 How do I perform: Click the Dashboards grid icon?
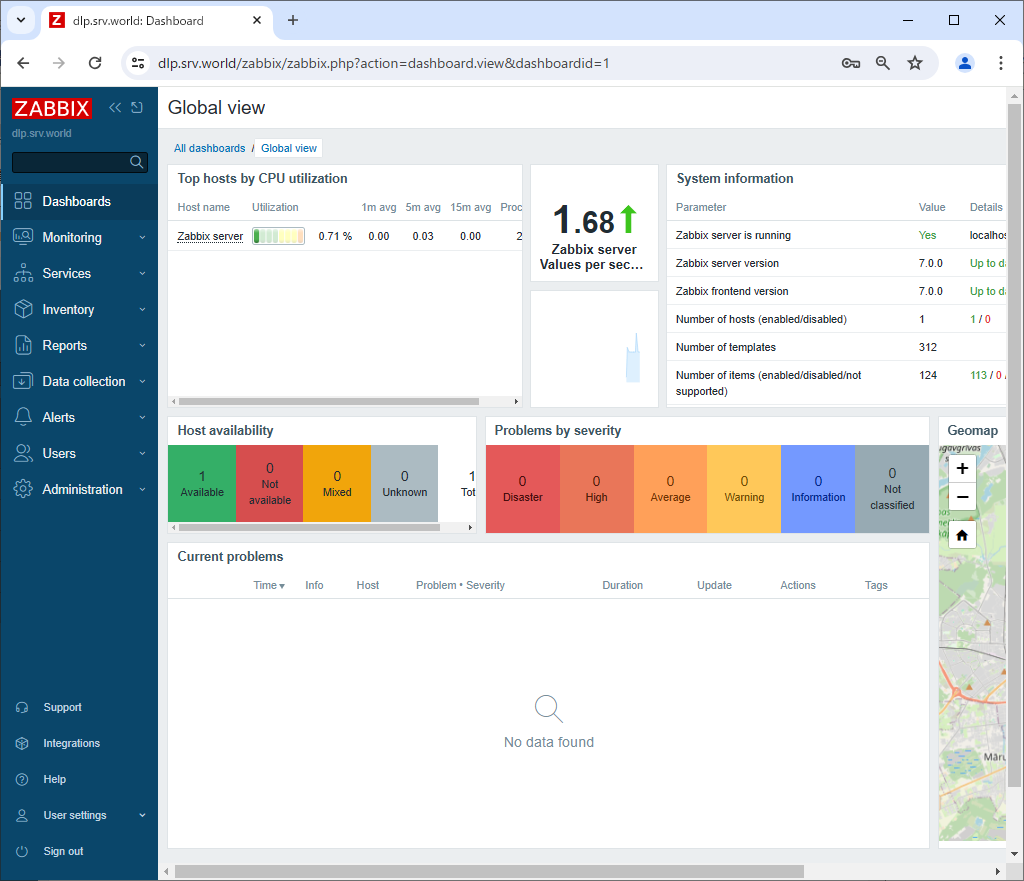tap(23, 201)
